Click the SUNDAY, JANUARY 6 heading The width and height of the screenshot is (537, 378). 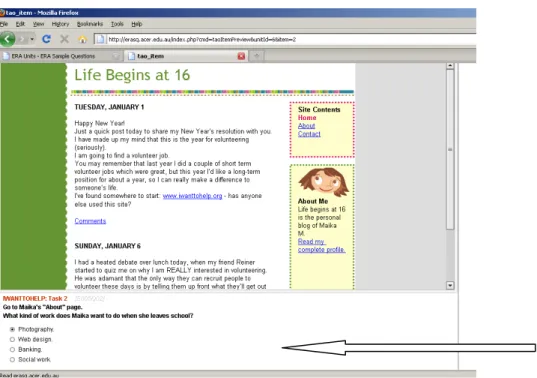[x=108, y=246]
